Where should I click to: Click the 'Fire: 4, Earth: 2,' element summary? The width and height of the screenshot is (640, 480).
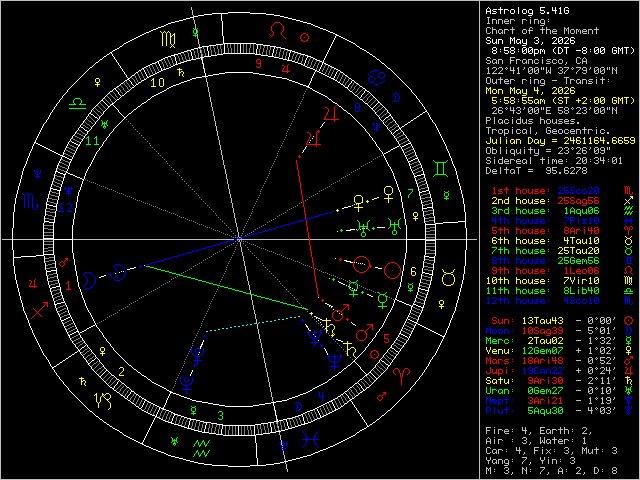pyautogui.click(x=539, y=431)
